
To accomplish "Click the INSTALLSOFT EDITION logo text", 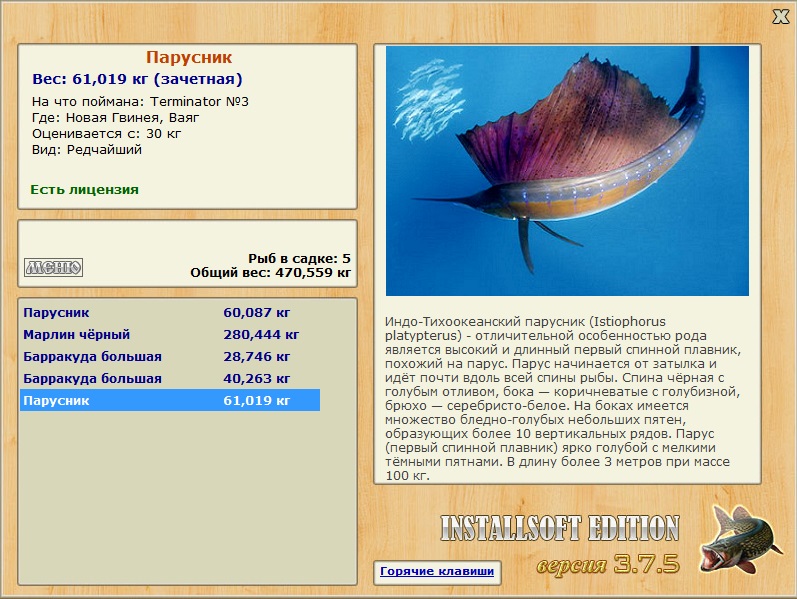I will 559,528.
